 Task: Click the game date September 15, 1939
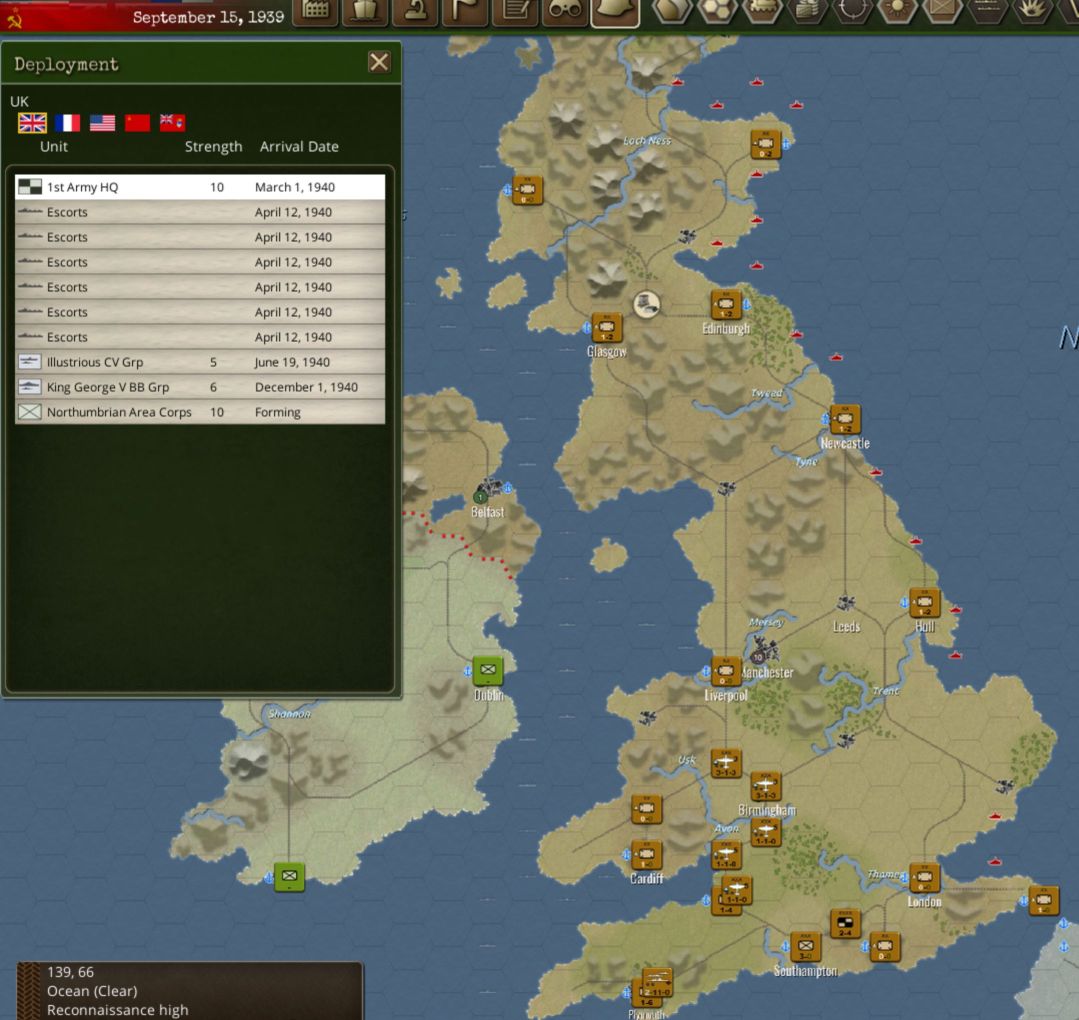[209, 17]
